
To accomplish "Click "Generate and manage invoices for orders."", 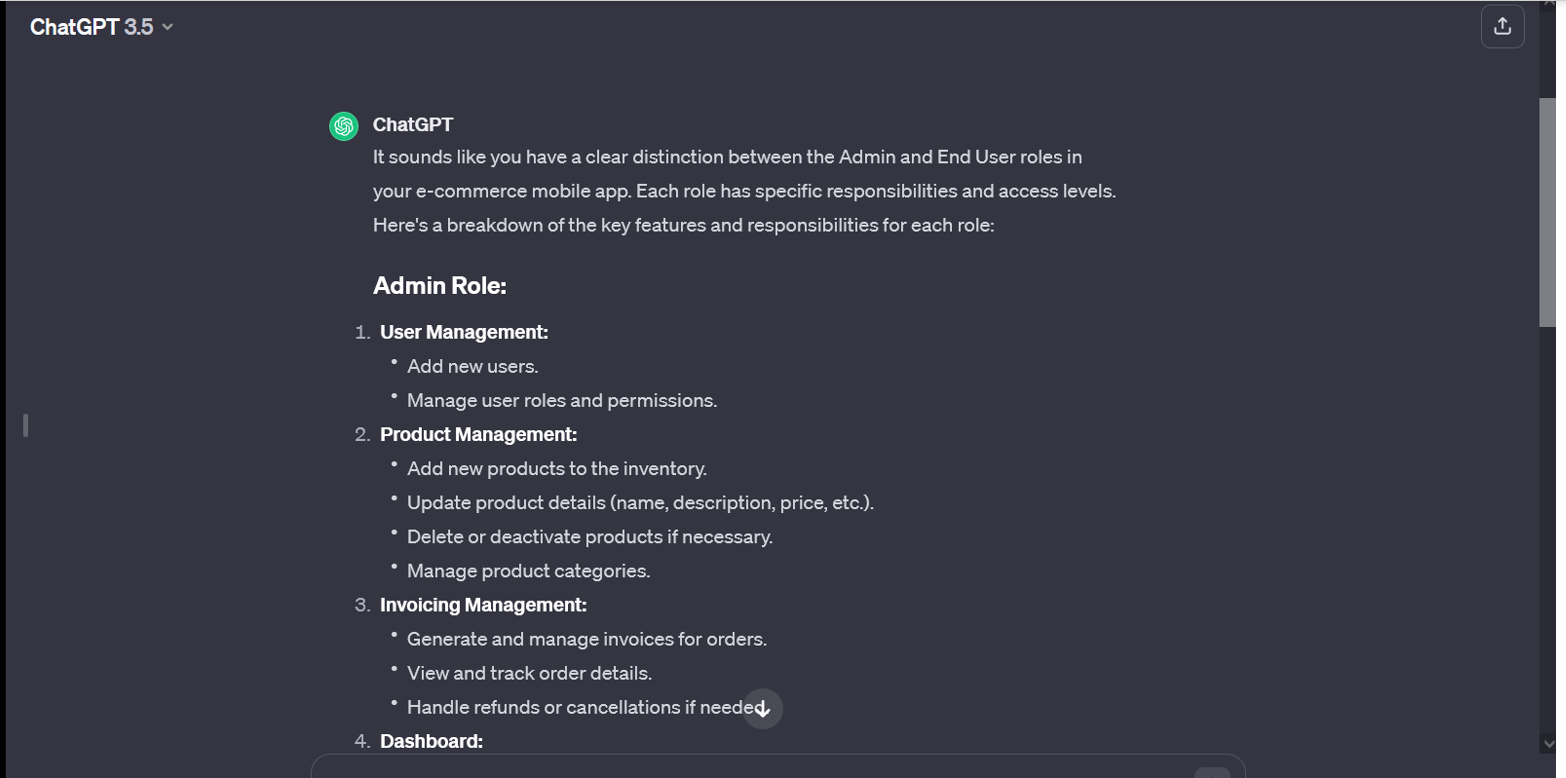I will click(586, 639).
